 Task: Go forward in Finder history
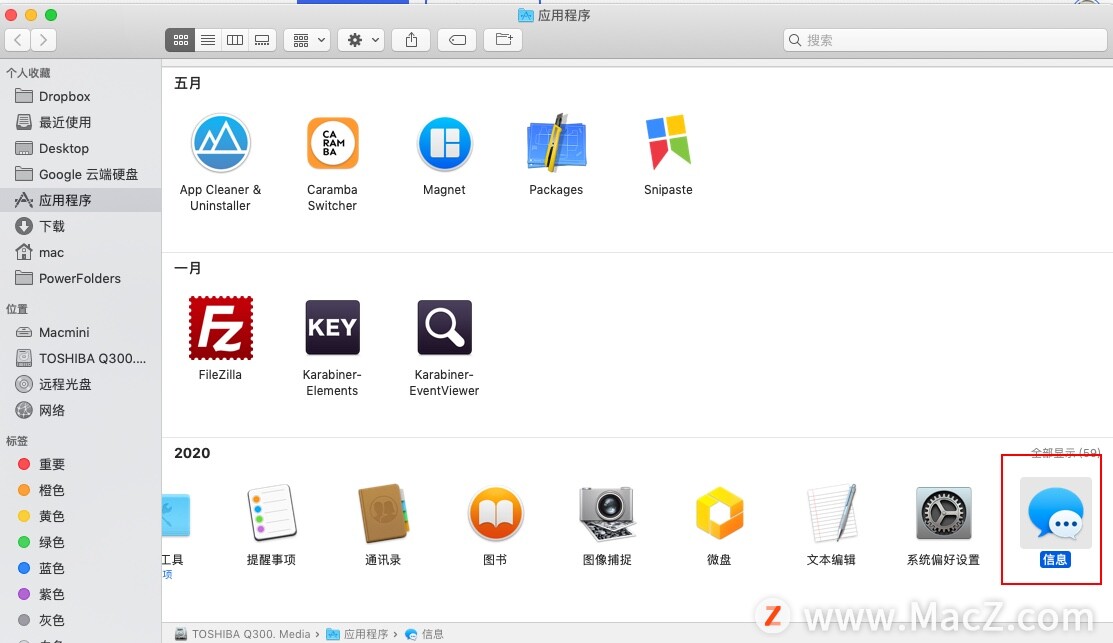click(x=43, y=40)
